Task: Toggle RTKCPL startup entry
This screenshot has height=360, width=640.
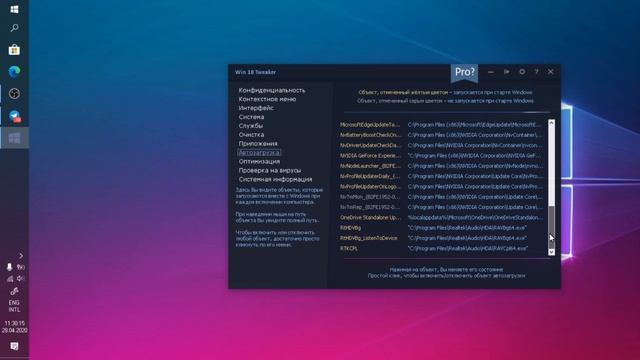Action: (x=349, y=248)
